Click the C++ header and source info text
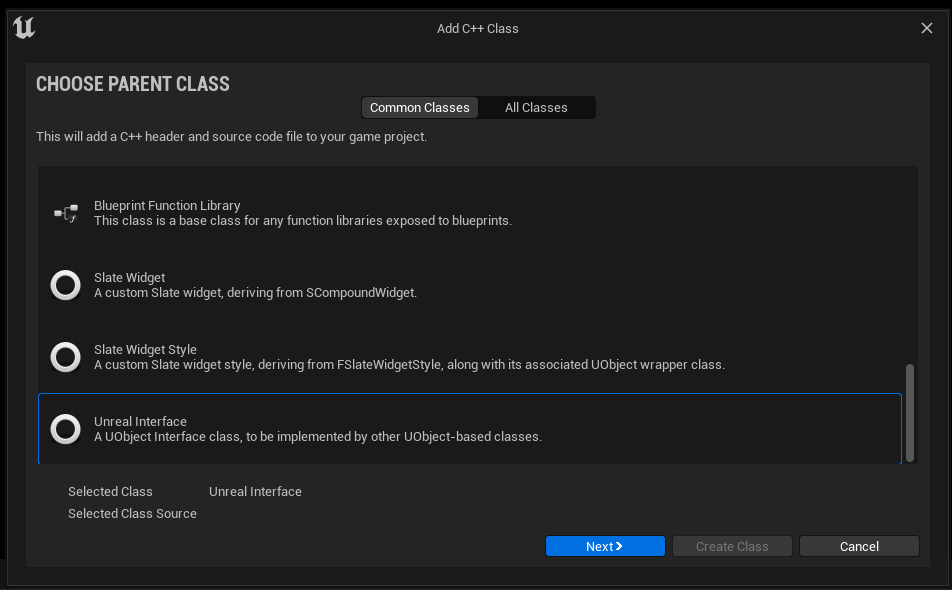Screen dimensions: 952x590 click(231, 137)
